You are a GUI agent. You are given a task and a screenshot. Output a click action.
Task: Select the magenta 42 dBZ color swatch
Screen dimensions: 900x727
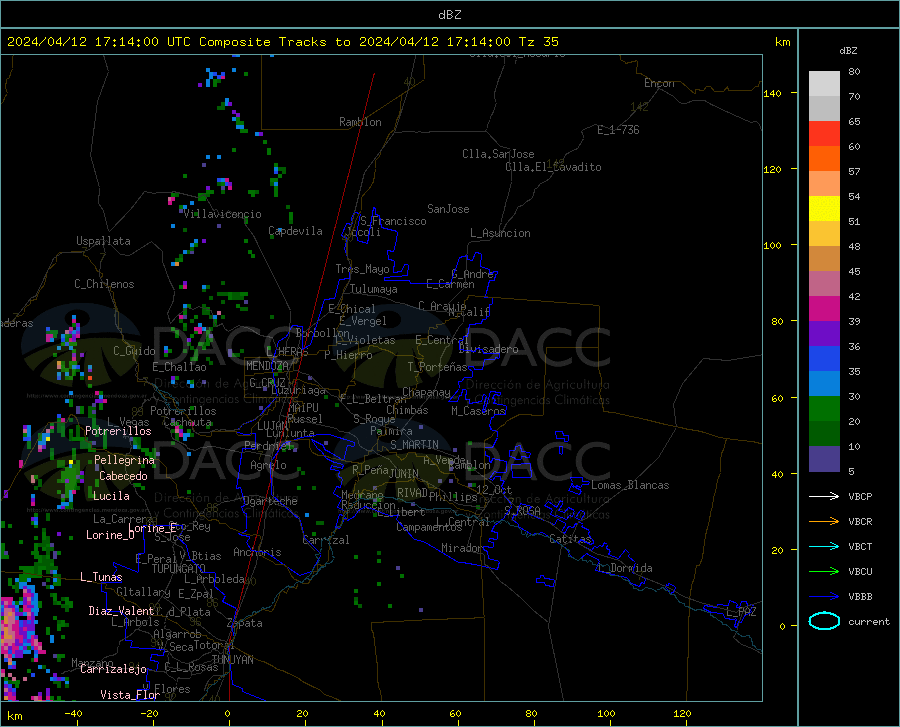(824, 308)
